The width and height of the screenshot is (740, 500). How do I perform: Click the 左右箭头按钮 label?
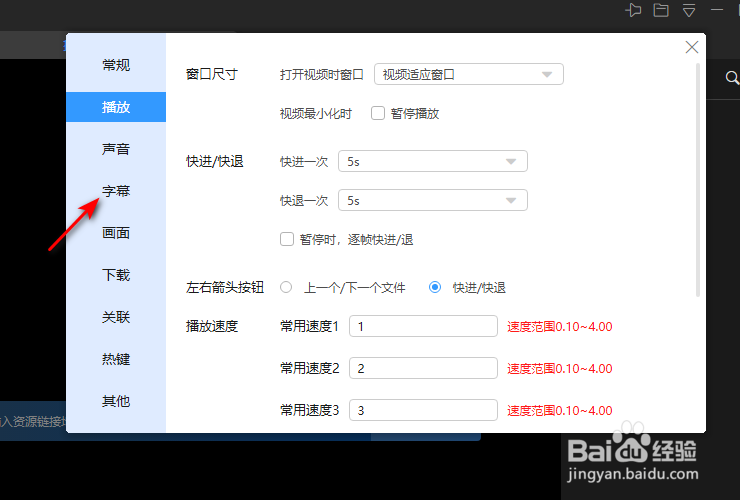[x=225, y=287]
